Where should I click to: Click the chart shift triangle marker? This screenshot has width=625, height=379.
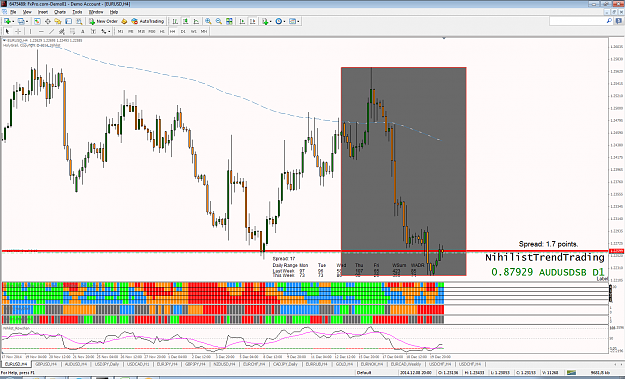point(444,38)
